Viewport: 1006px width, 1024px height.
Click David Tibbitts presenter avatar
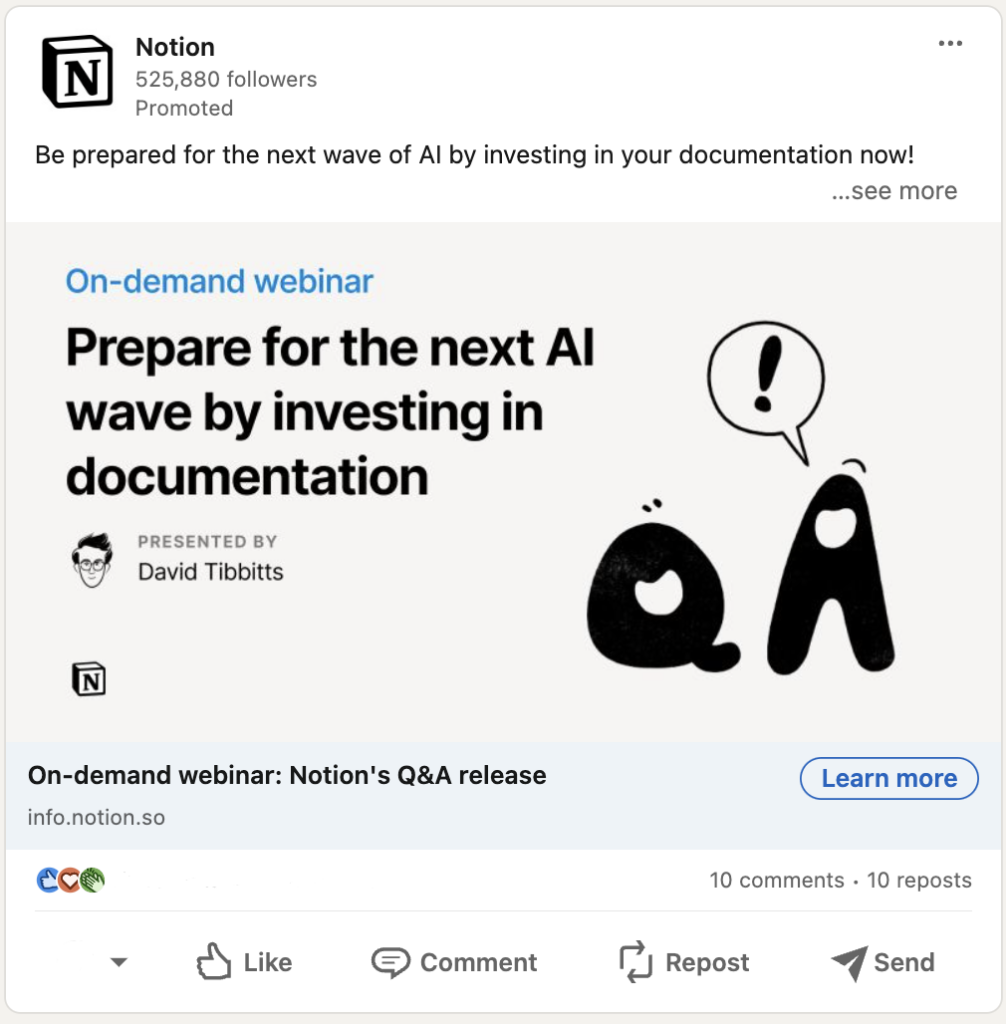(x=92, y=560)
